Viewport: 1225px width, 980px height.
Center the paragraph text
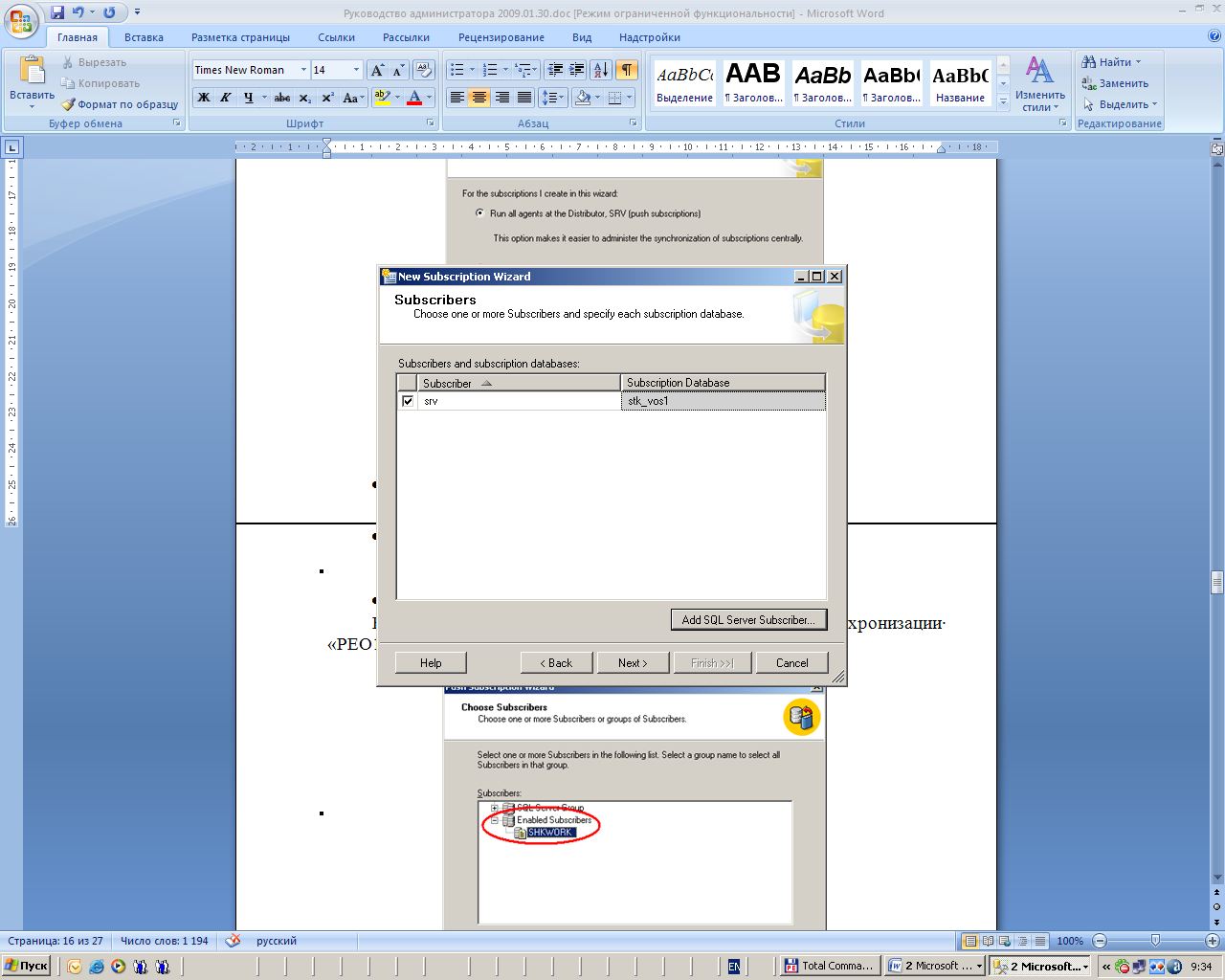479,98
